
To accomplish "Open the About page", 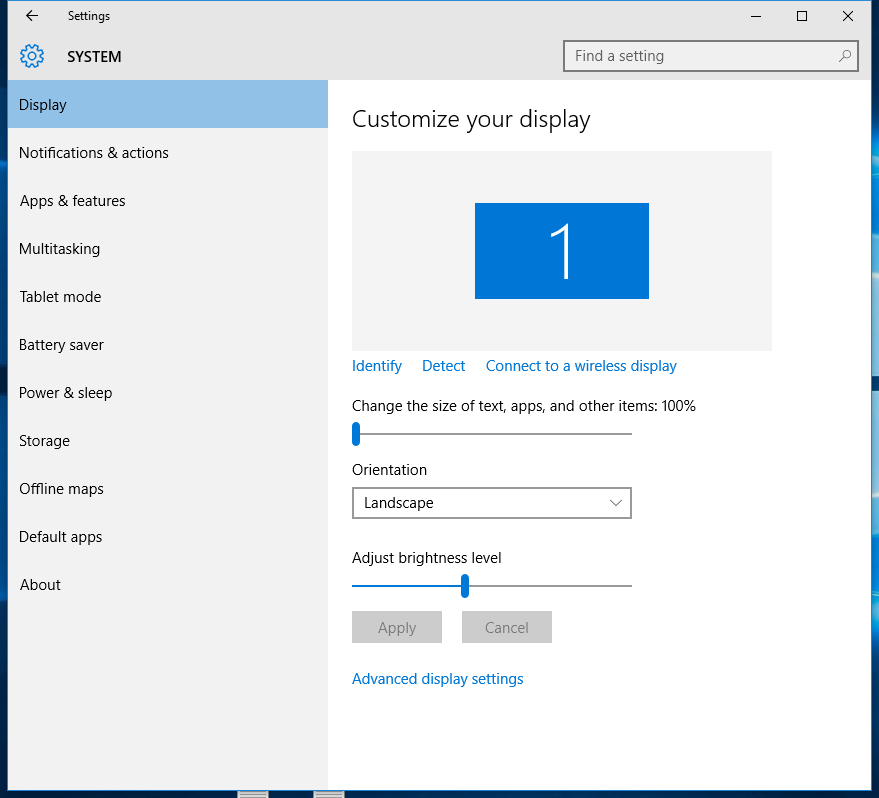I will (x=41, y=585).
